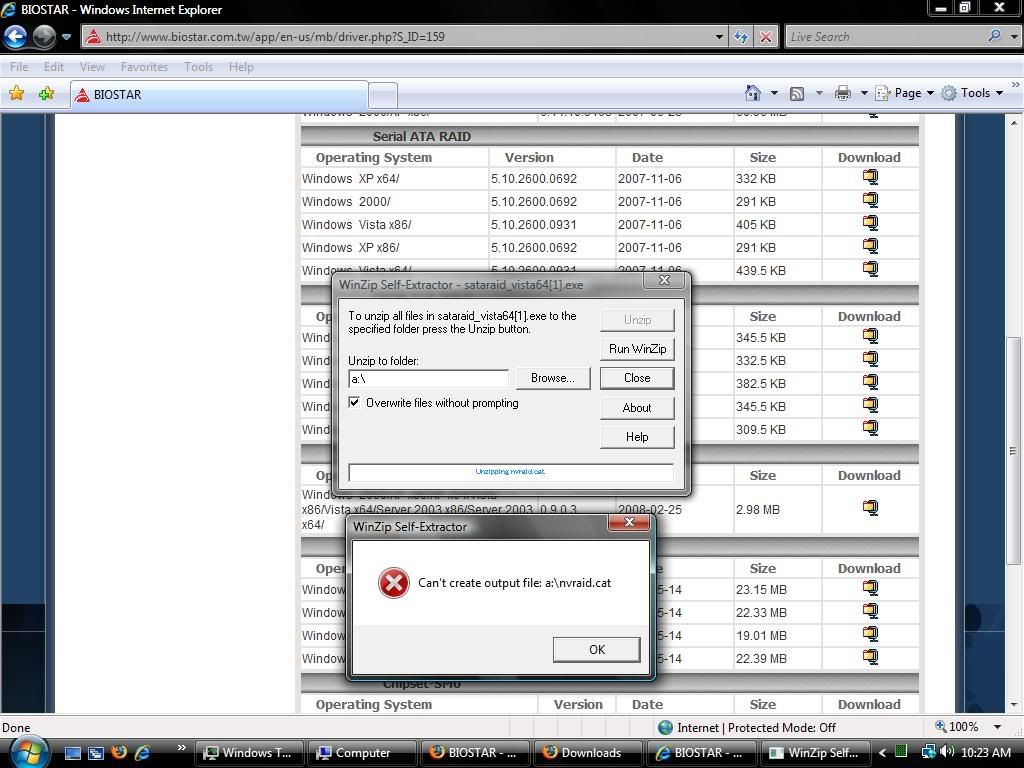Show hidden system tray icons arrow
This screenshot has width=1024, height=768.
click(882, 753)
